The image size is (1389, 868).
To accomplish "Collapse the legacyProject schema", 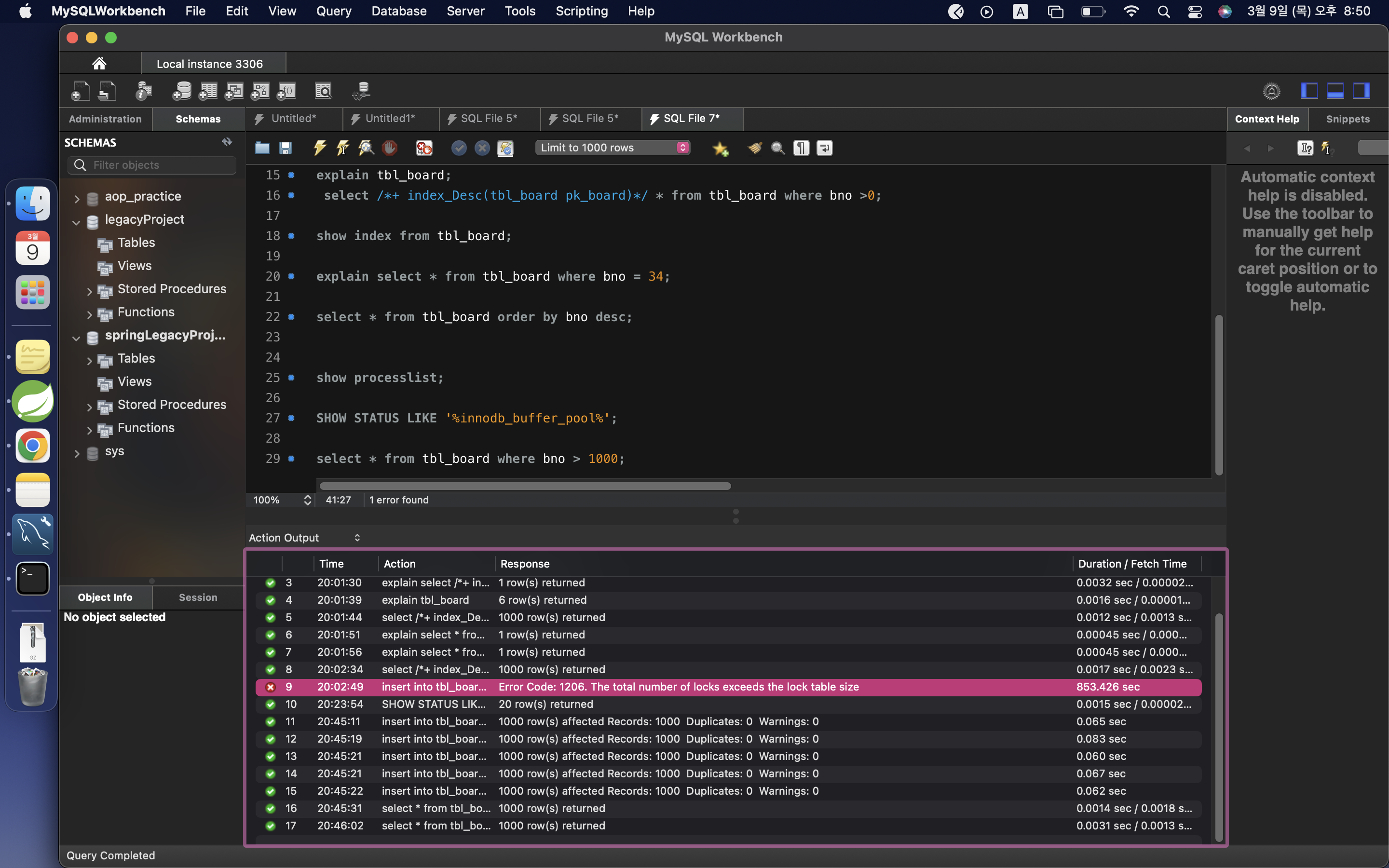I will pyautogui.click(x=76, y=222).
